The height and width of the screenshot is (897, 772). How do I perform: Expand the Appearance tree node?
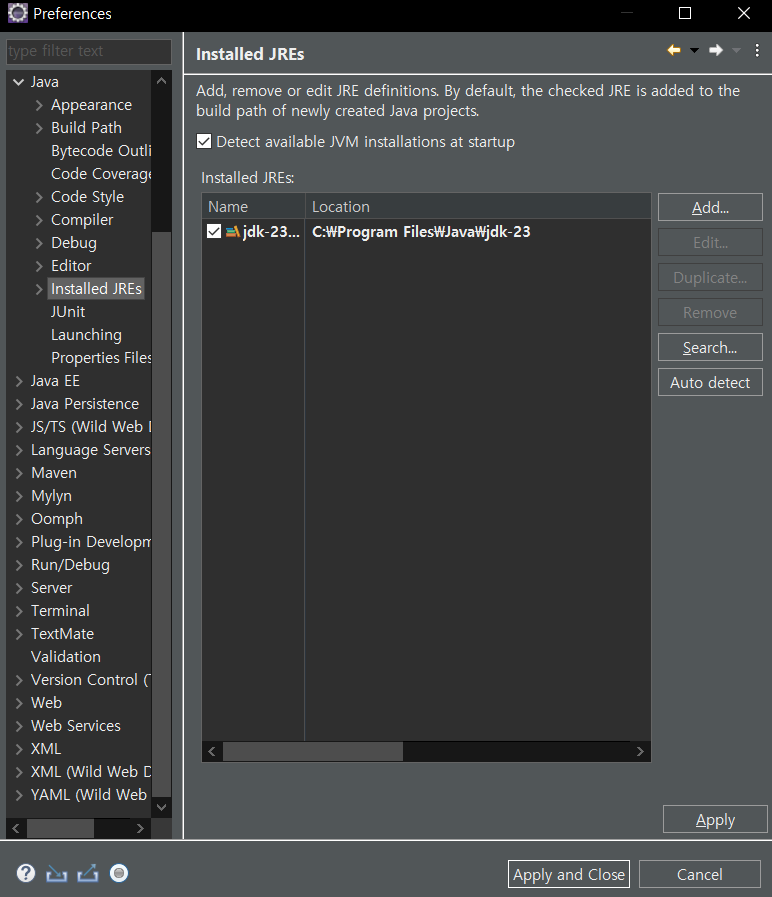[x=39, y=105]
